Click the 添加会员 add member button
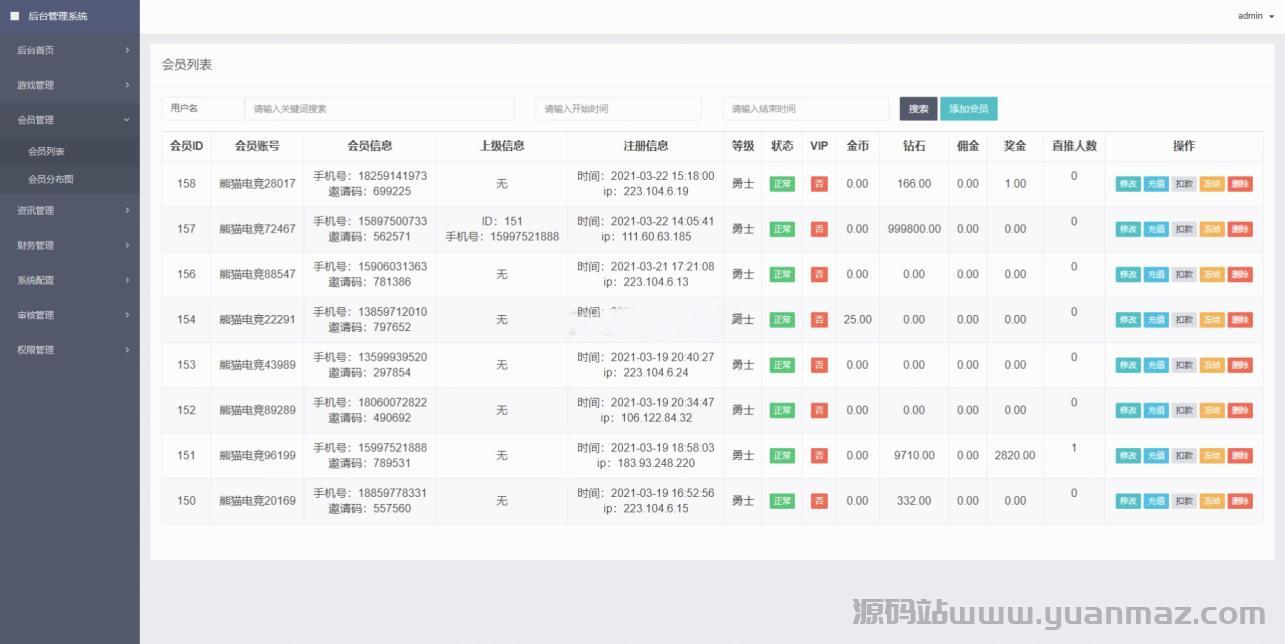The image size is (1285, 644). coord(968,109)
